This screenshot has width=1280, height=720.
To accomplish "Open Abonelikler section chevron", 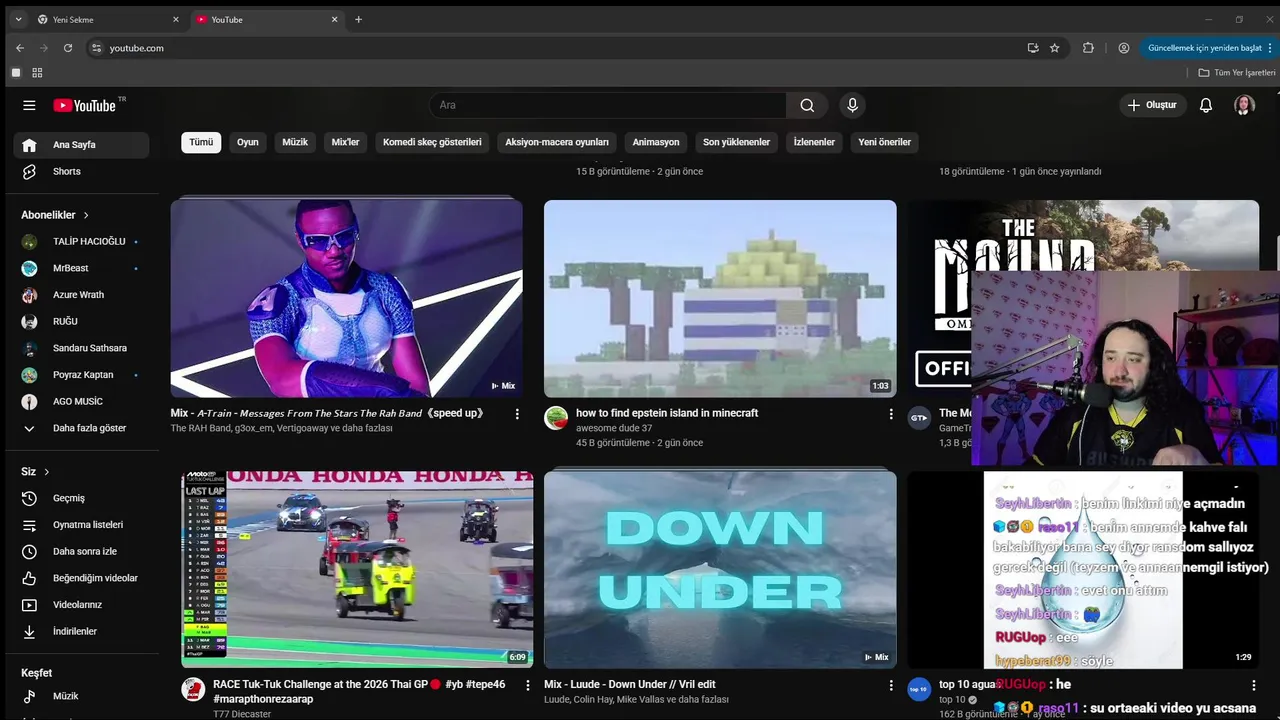I will coord(86,215).
